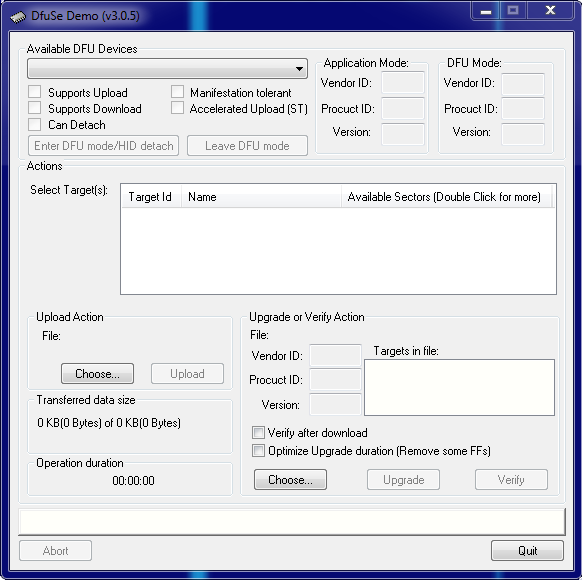This screenshot has height=580, width=582.
Task: Close the DfuSe Demo window
Action: (x=550, y=10)
